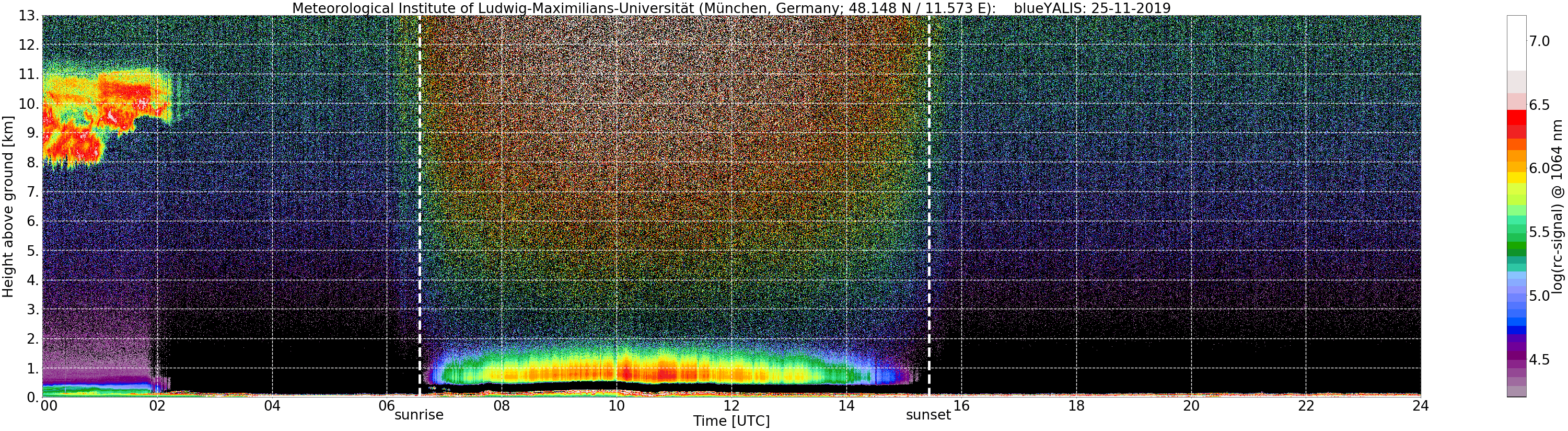Click the height tick label '7.'

point(32,192)
